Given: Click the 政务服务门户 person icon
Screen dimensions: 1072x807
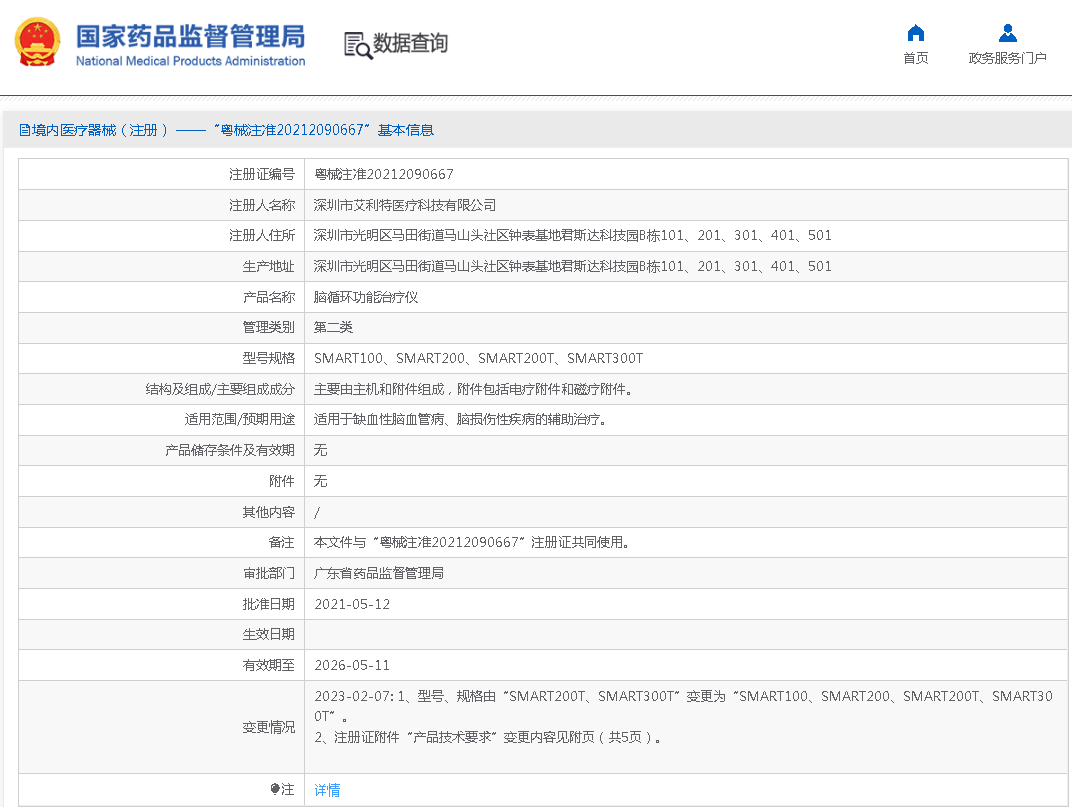Looking at the screenshot, I should (1007, 33).
